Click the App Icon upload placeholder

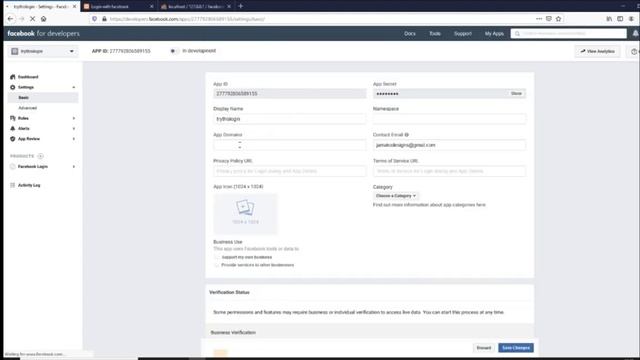click(x=245, y=214)
